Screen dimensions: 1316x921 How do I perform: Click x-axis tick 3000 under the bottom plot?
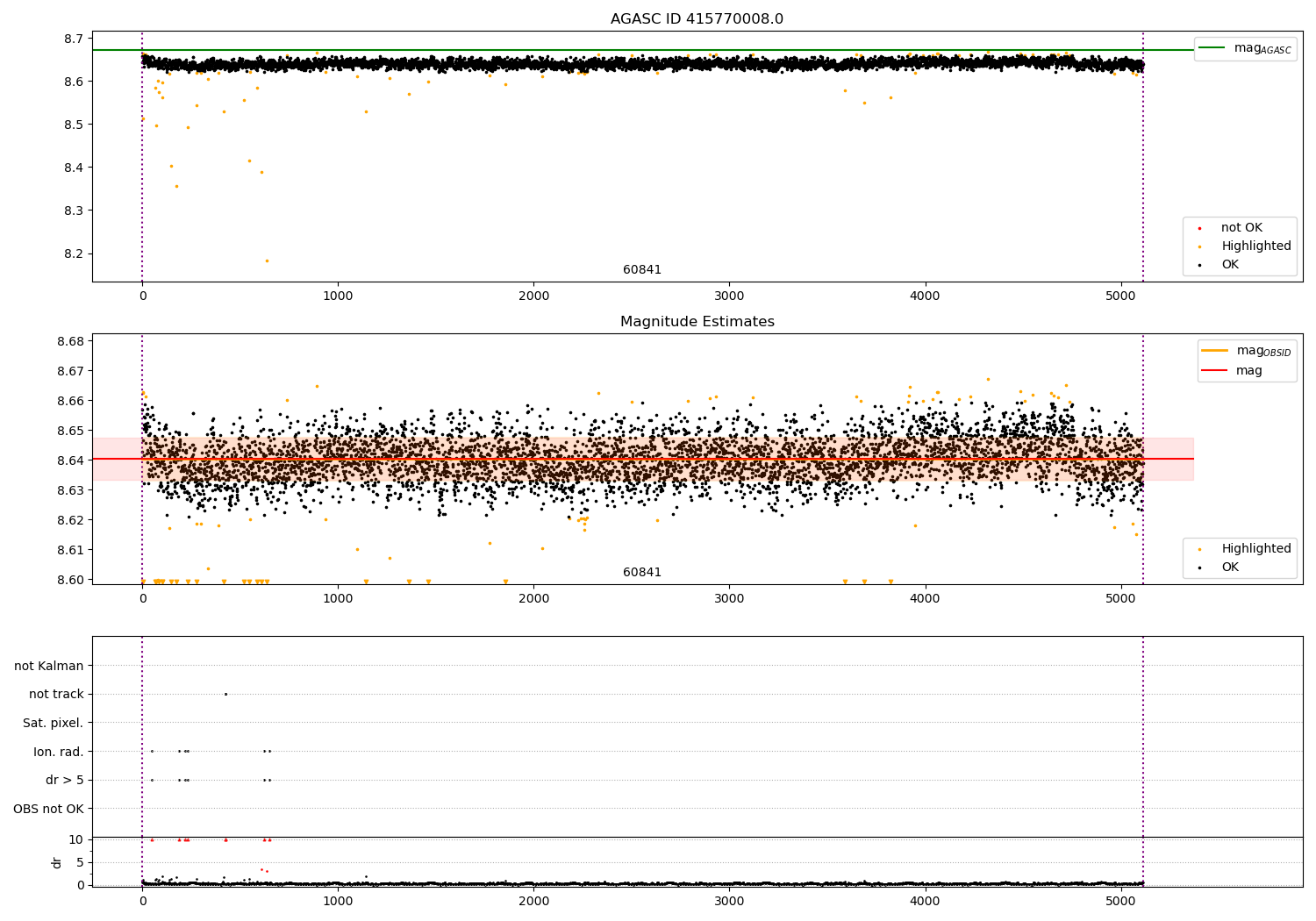(729, 901)
